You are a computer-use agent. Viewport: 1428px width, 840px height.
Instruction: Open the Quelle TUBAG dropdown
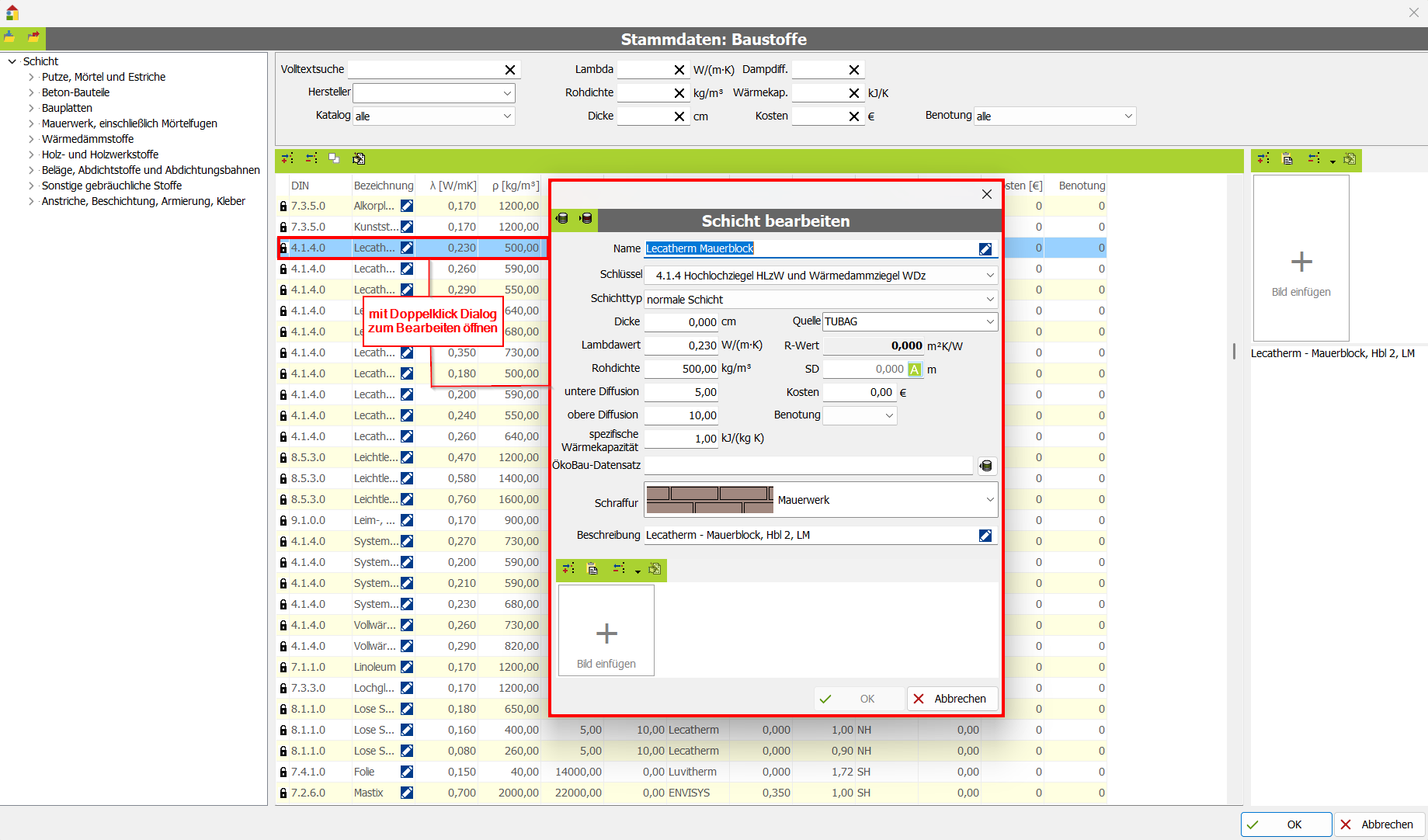[990, 321]
